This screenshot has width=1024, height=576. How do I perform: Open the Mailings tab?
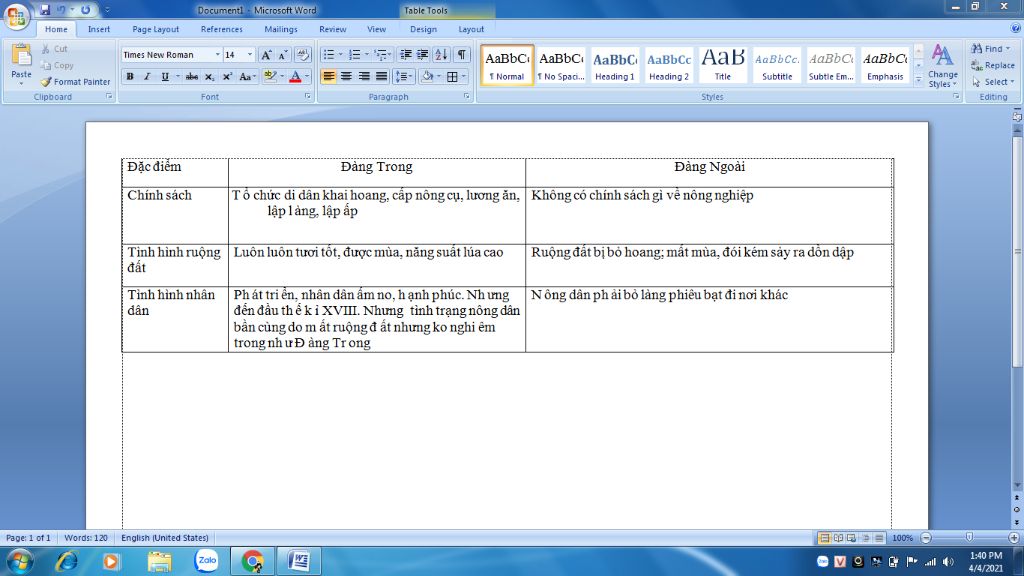click(x=281, y=29)
